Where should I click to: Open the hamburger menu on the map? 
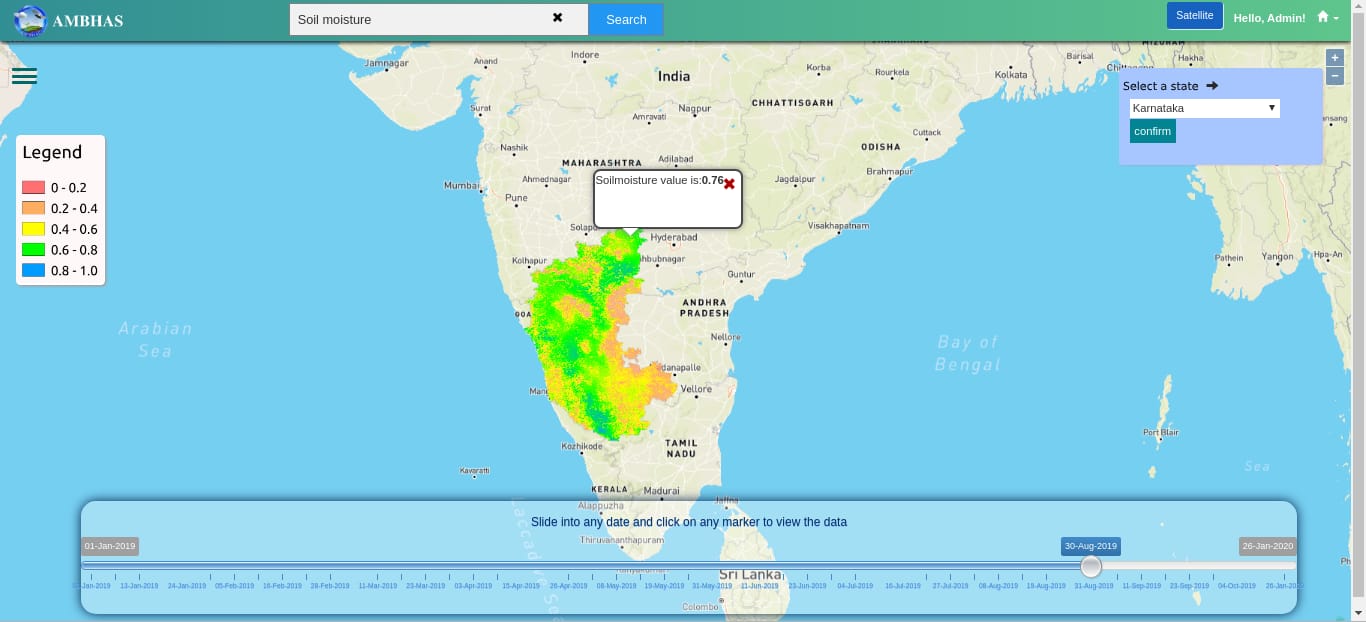(24, 76)
